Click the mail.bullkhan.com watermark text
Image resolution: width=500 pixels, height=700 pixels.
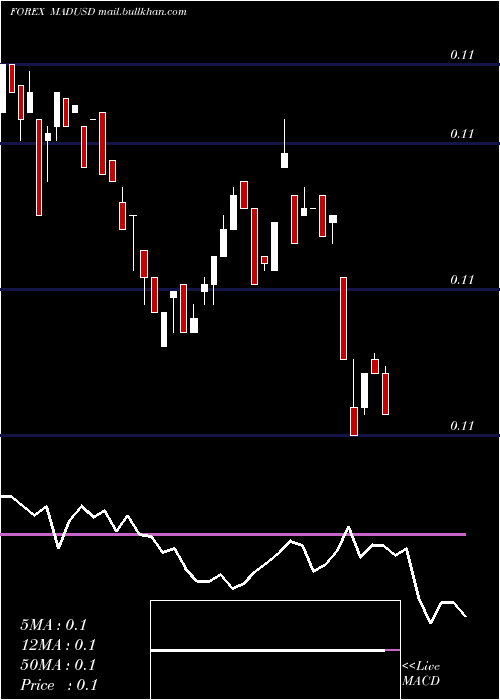click(x=142, y=12)
